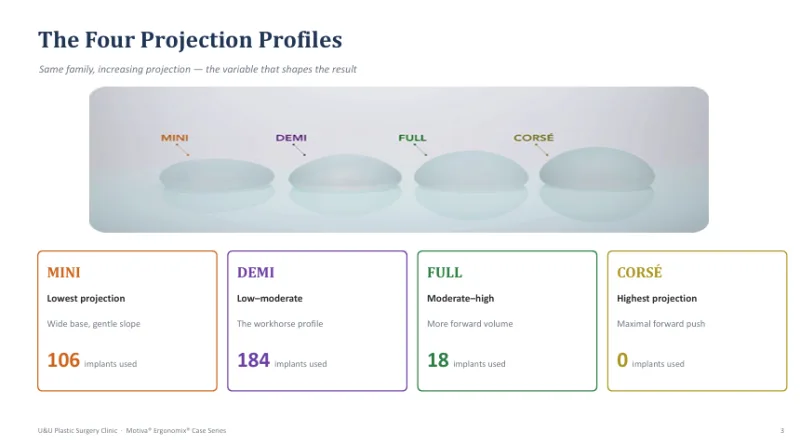Click the DEMI card heading
The image size is (800, 445).
tap(256, 273)
